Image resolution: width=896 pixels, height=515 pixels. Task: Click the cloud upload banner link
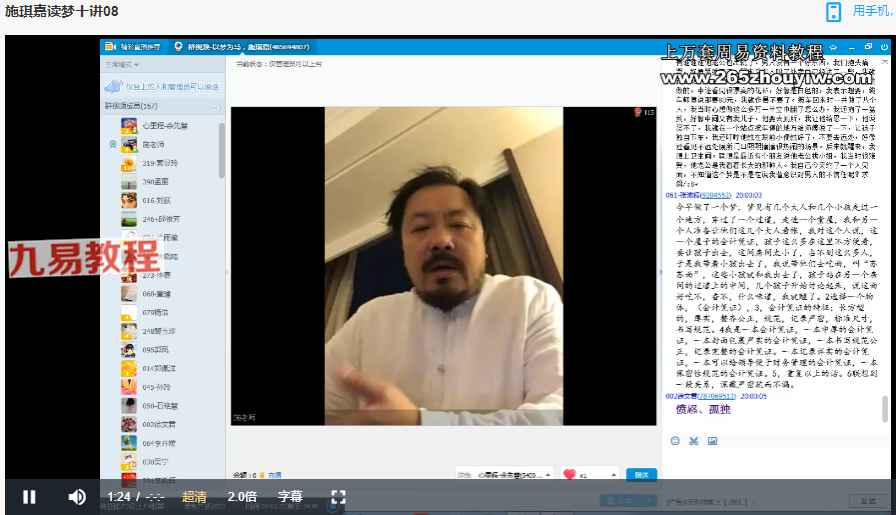click(x=163, y=86)
